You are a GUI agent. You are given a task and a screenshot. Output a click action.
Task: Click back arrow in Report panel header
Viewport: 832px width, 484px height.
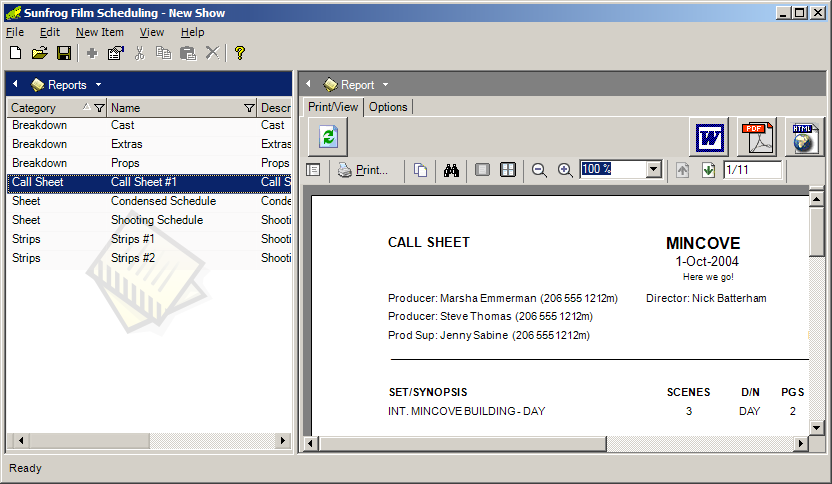click(x=308, y=84)
